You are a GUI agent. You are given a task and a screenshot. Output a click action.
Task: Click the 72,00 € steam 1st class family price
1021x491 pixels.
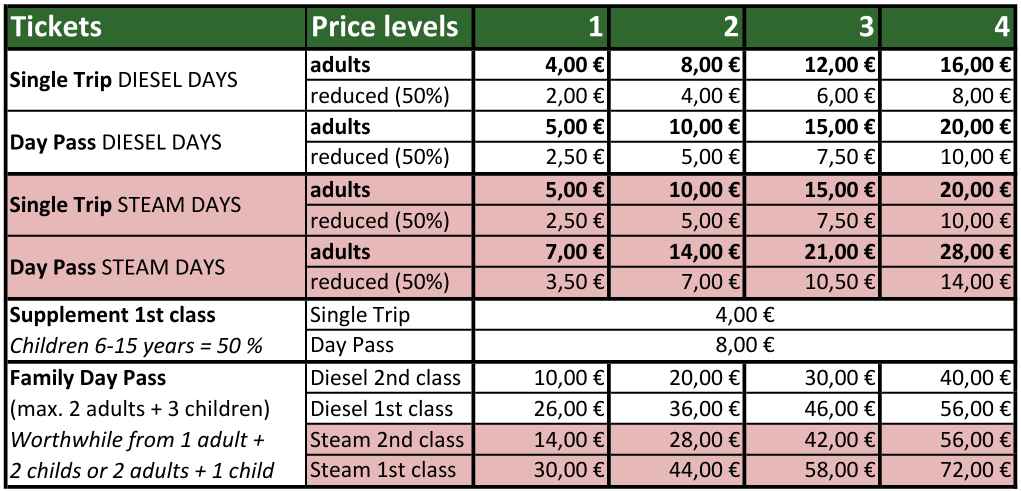(975, 470)
